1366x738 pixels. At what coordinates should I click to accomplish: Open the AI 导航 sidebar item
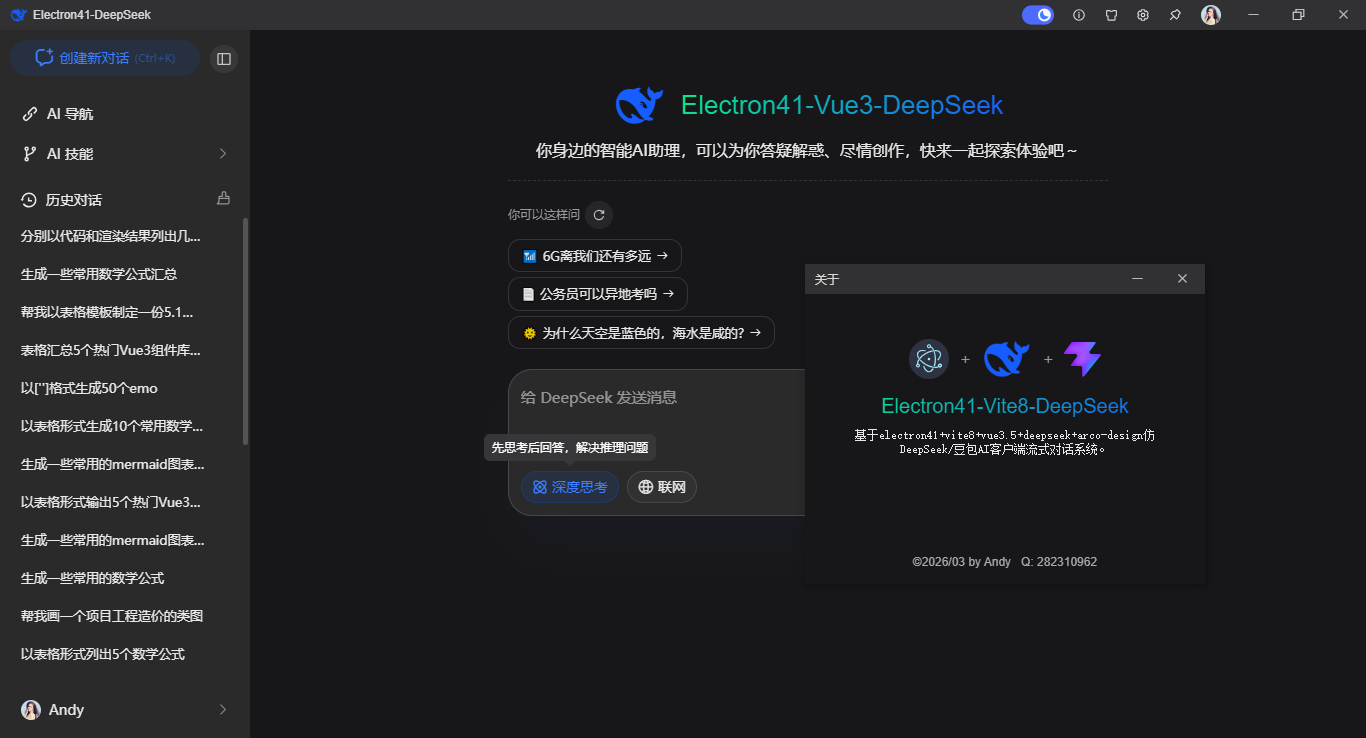coord(69,113)
